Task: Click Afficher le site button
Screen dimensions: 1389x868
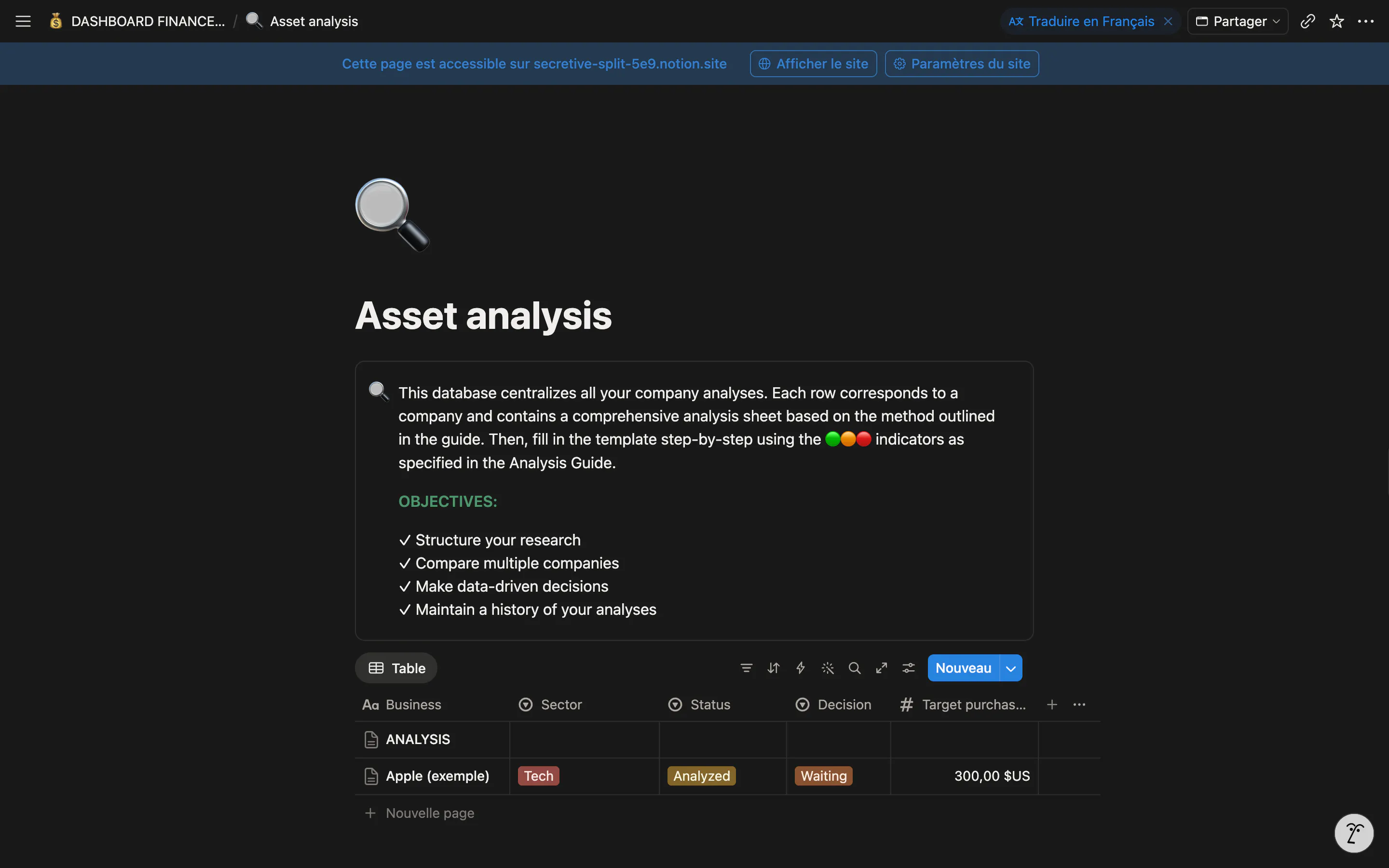Action: coord(813,64)
